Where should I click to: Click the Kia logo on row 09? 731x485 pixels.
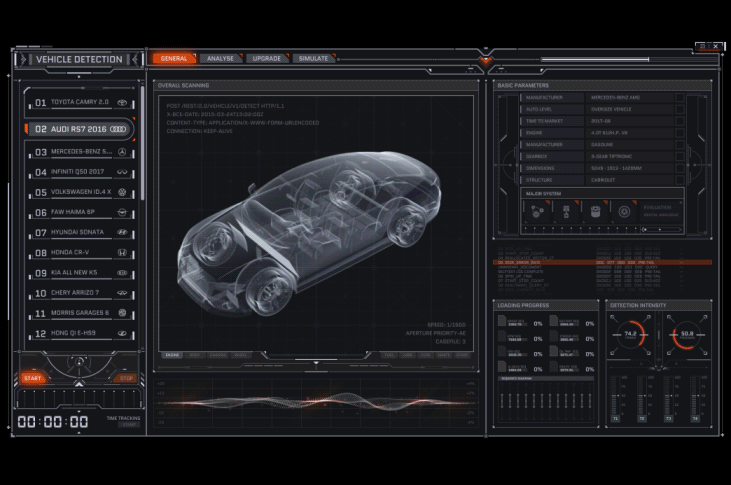[122, 272]
